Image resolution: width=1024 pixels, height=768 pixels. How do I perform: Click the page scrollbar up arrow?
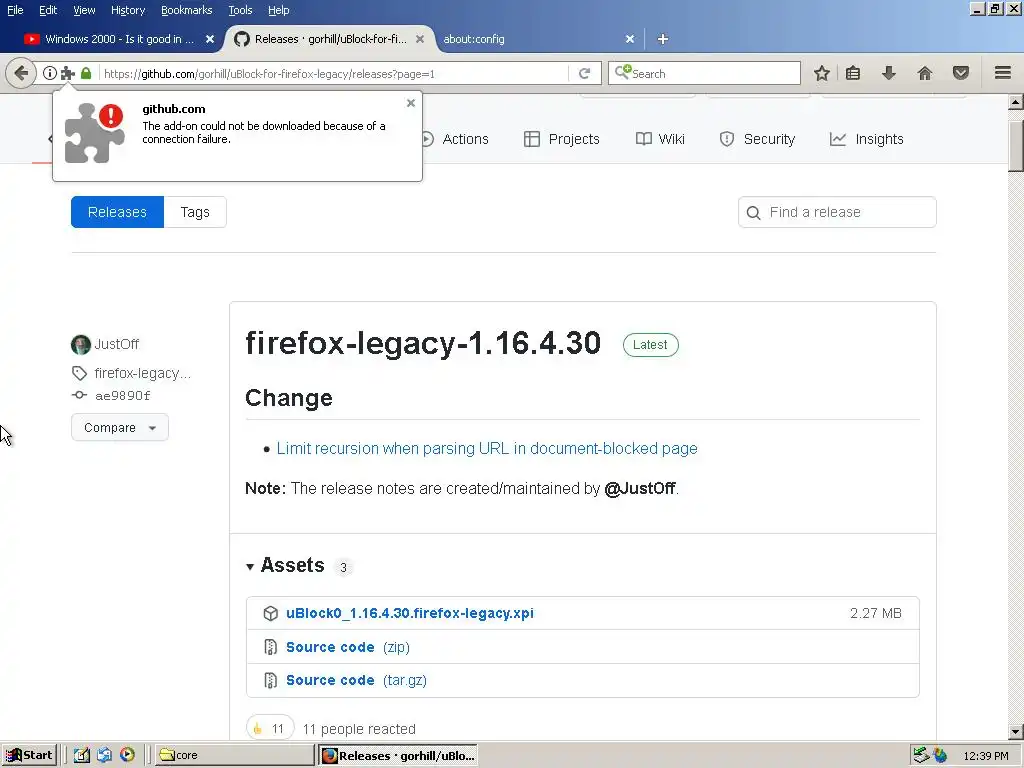coord(1016,102)
